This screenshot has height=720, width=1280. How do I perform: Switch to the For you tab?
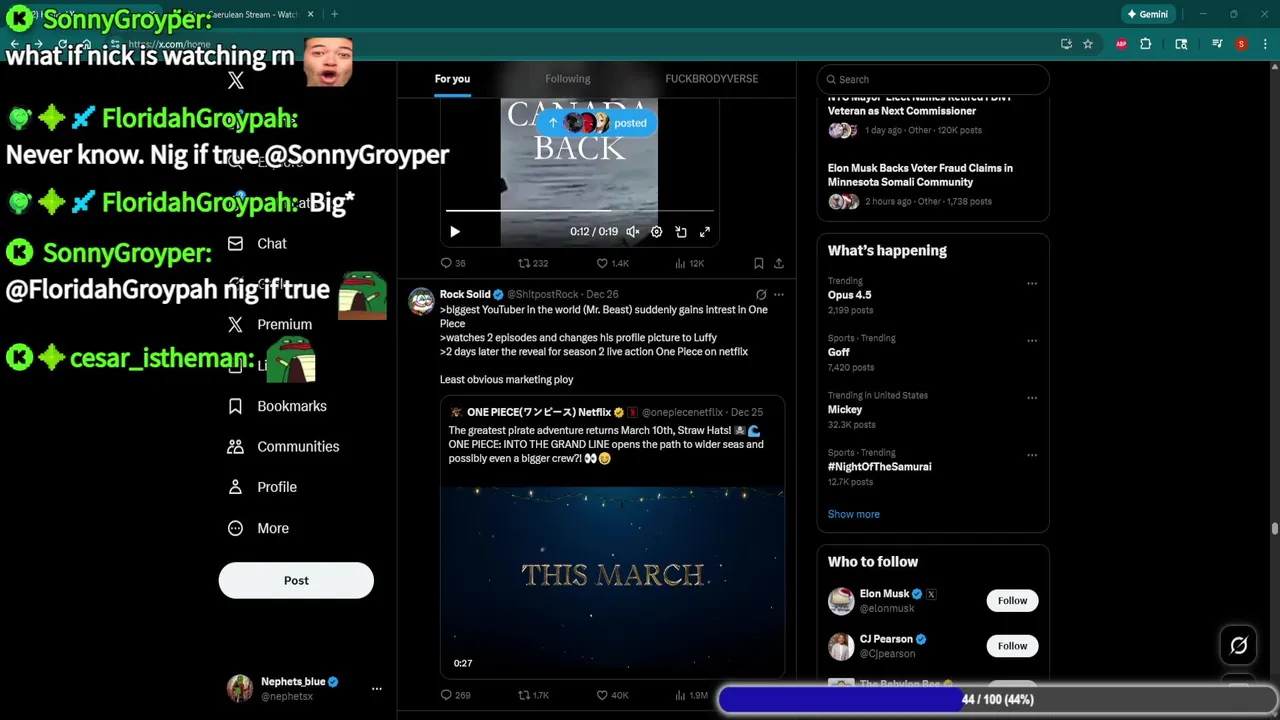[452, 79]
